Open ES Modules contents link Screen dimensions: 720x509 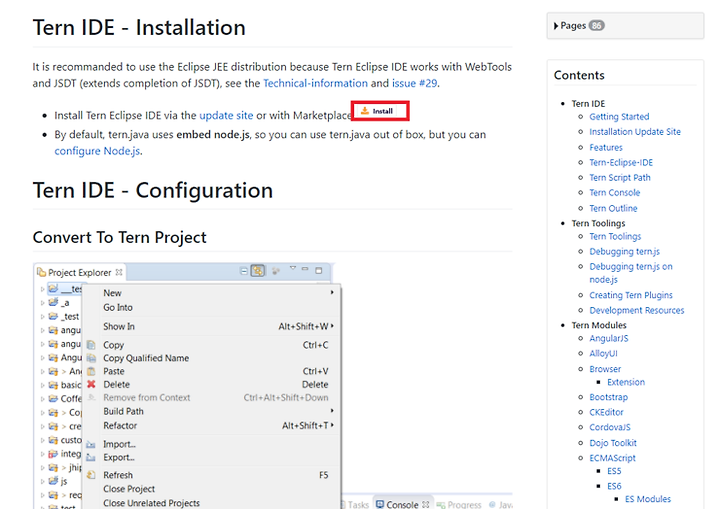(648, 498)
